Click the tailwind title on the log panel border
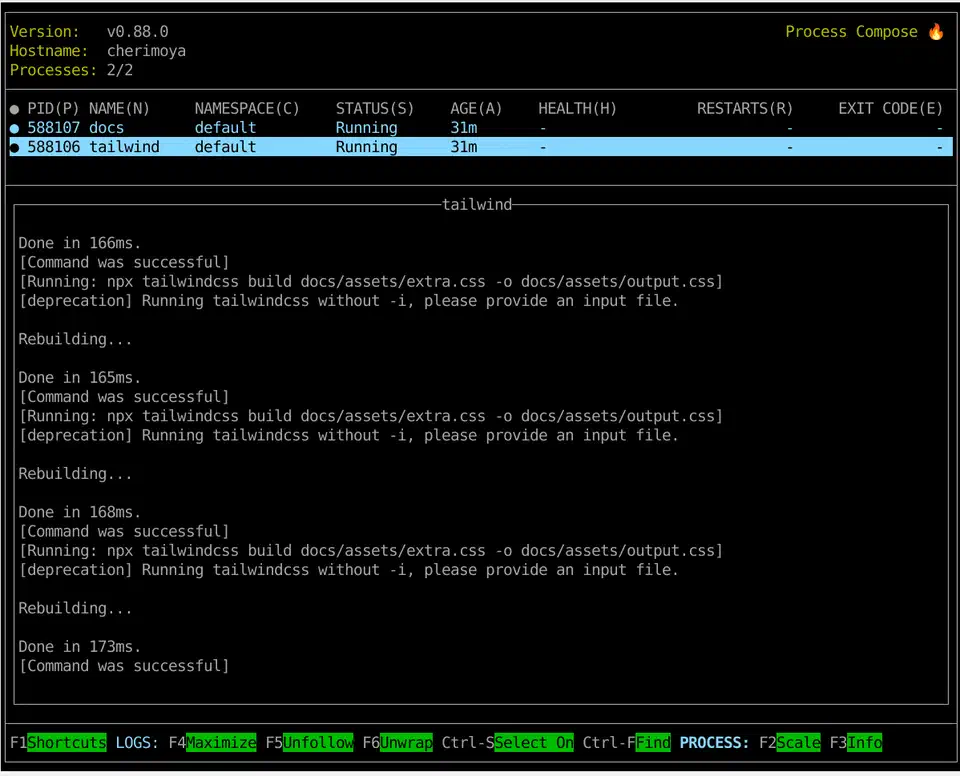 477,204
